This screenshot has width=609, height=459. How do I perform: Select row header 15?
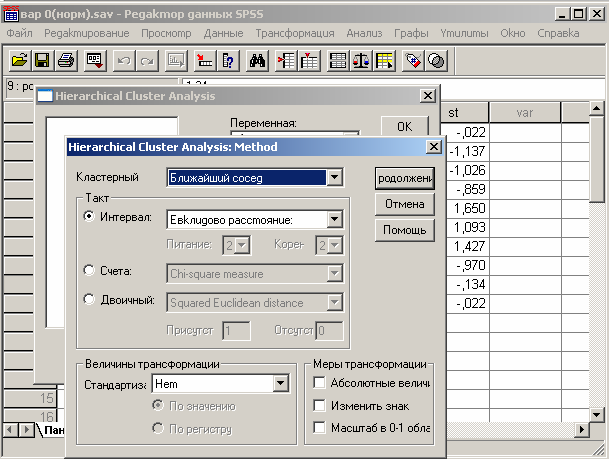point(30,398)
